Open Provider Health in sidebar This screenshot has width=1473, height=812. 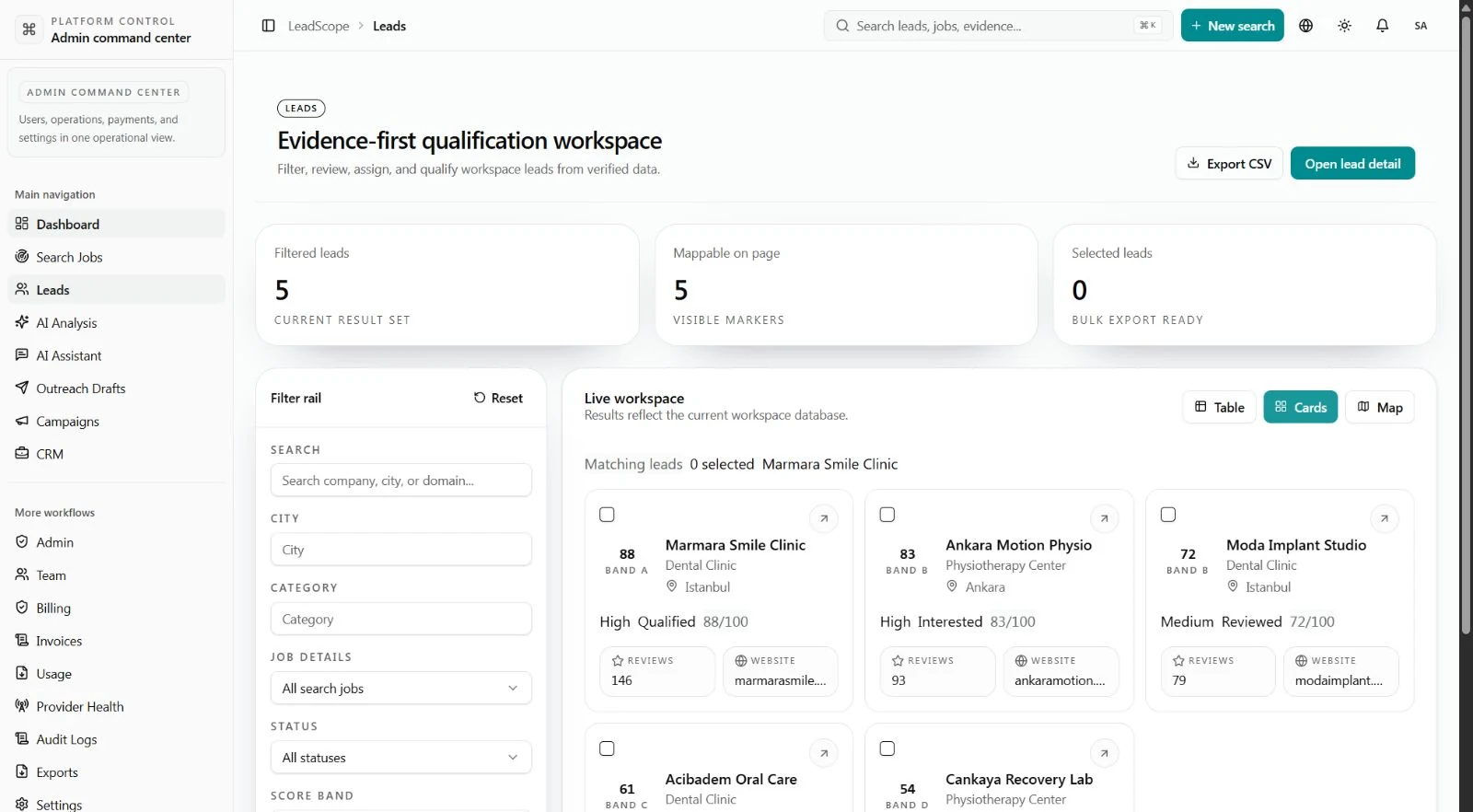pos(116,707)
